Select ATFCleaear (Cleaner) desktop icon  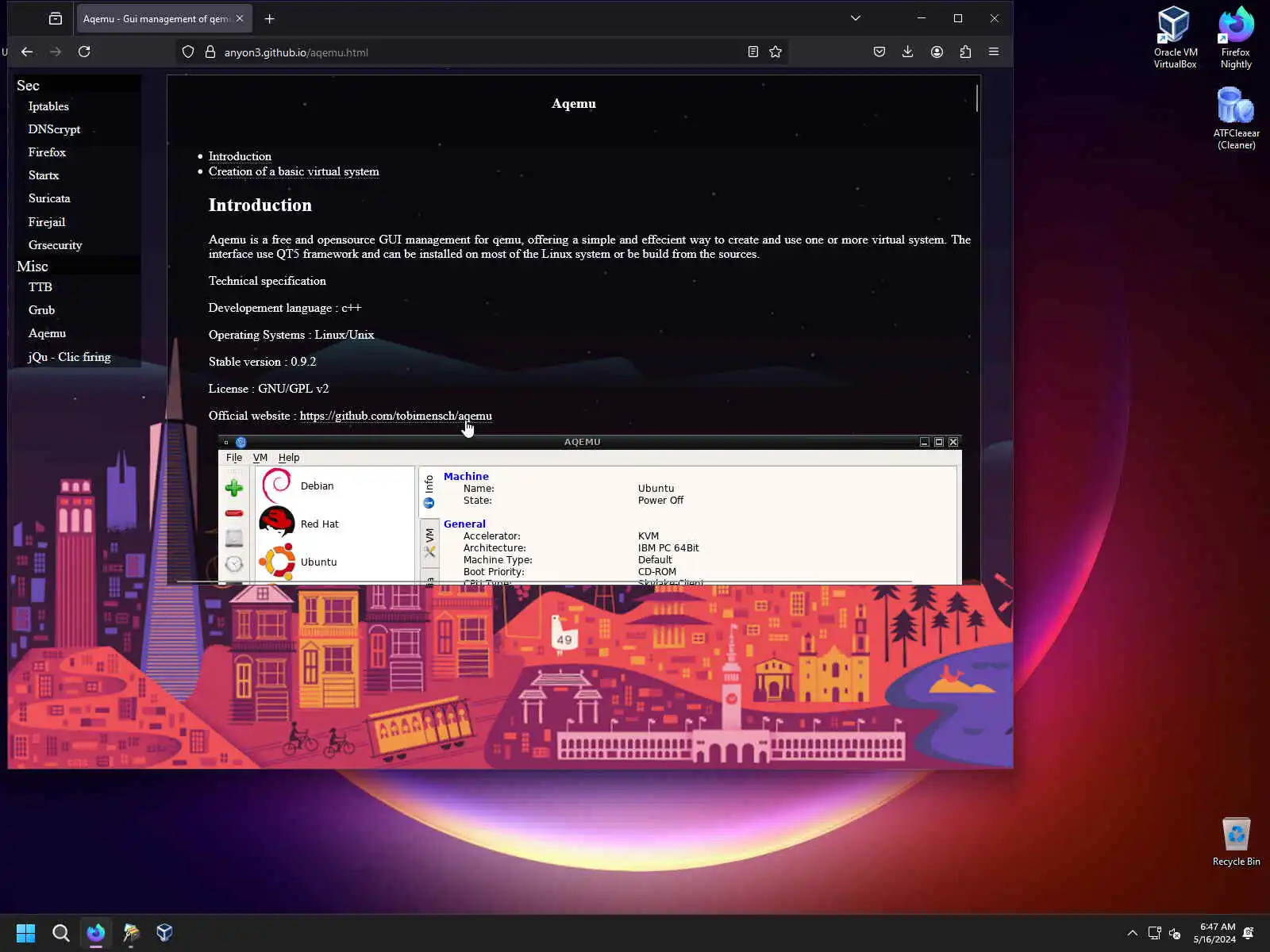(x=1236, y=118)
